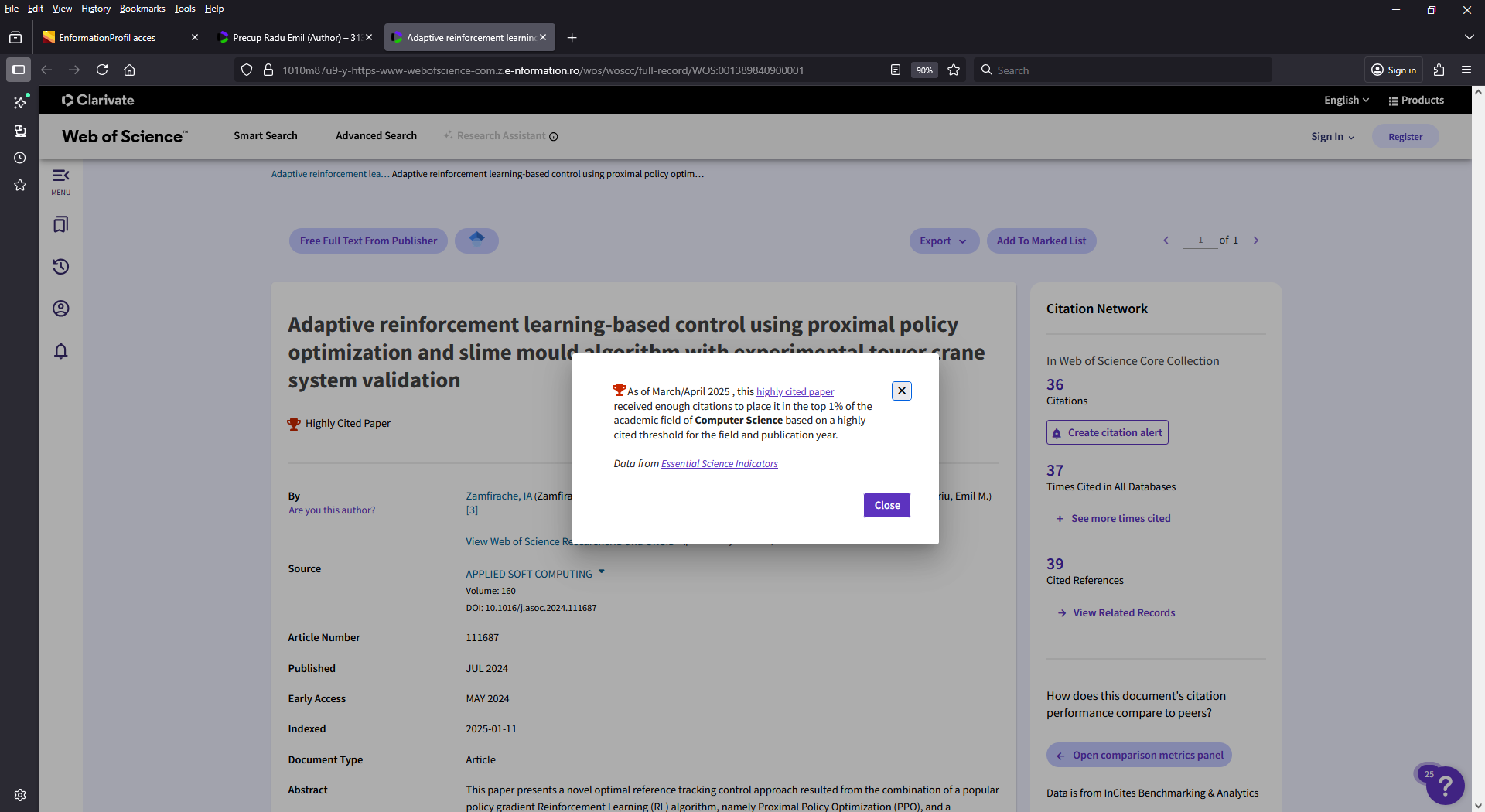This screenshot has height=812, width=1485.
Task: Click the Create citation alert button
Action: pos(1107,433)
